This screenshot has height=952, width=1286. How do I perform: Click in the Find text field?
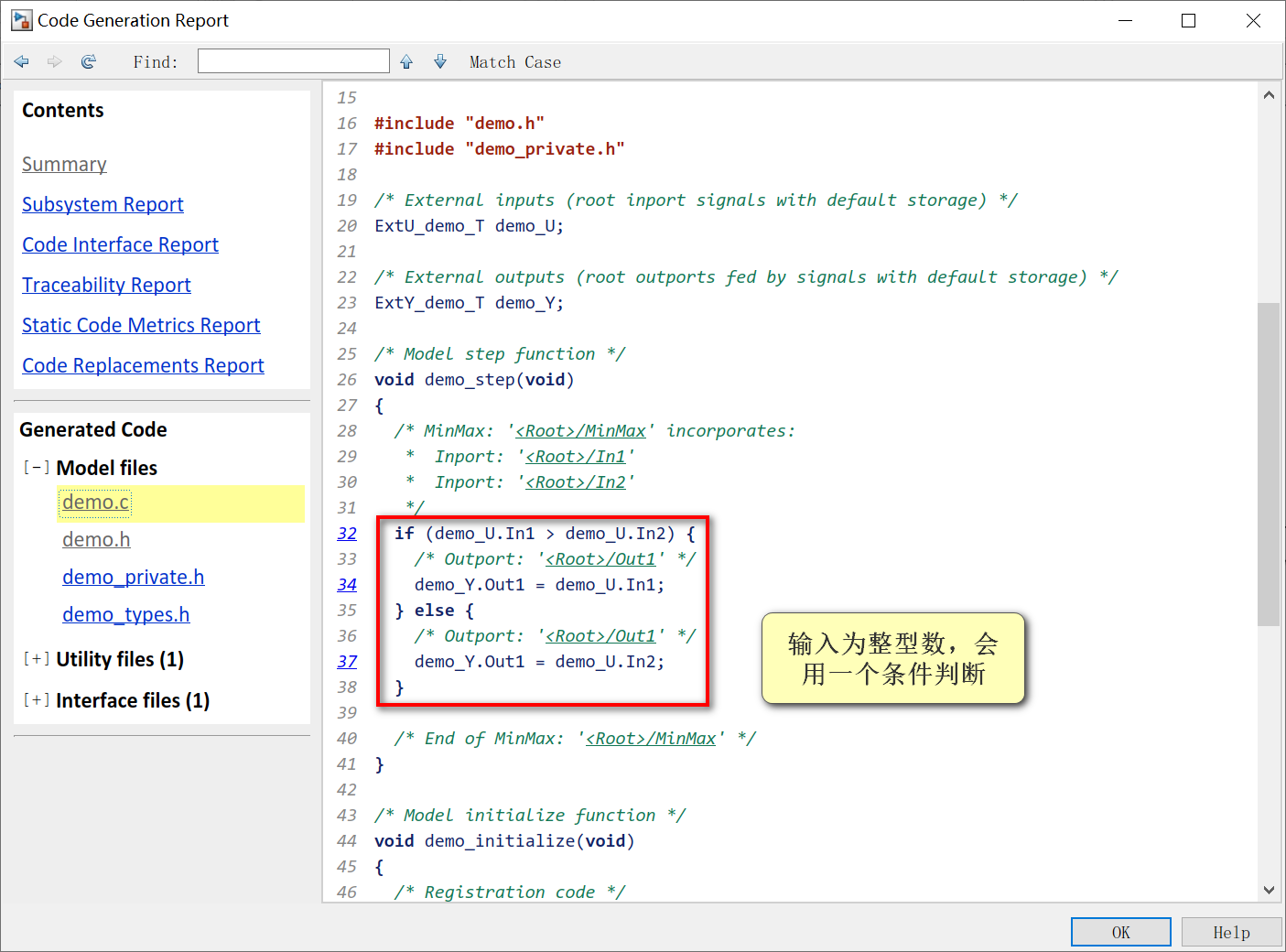pos(294,61)
